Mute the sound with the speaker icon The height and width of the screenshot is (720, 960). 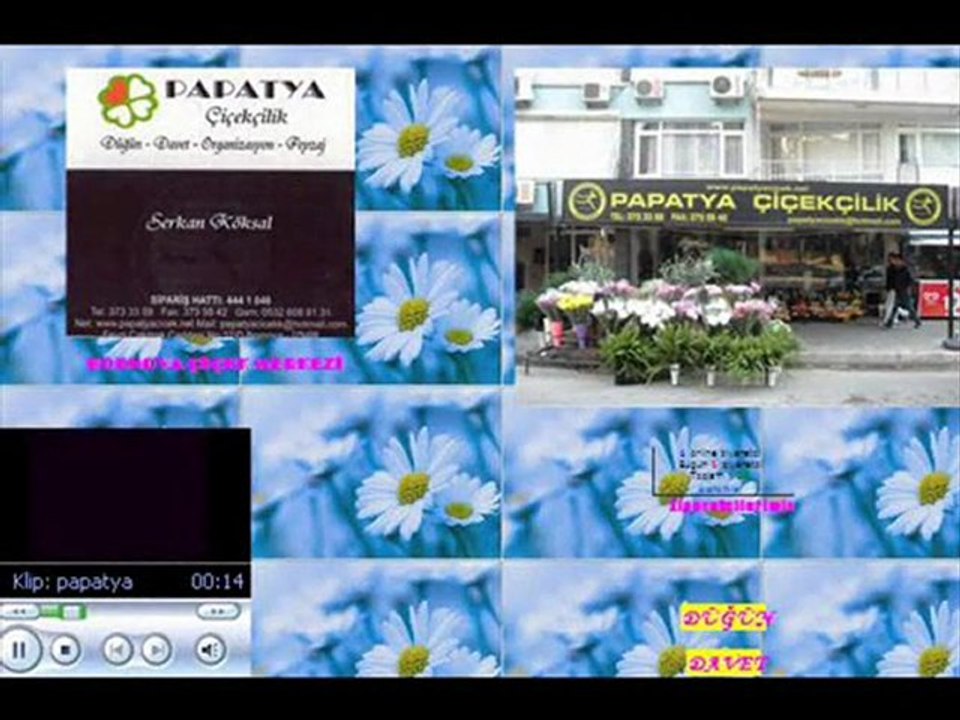(210, 650)
